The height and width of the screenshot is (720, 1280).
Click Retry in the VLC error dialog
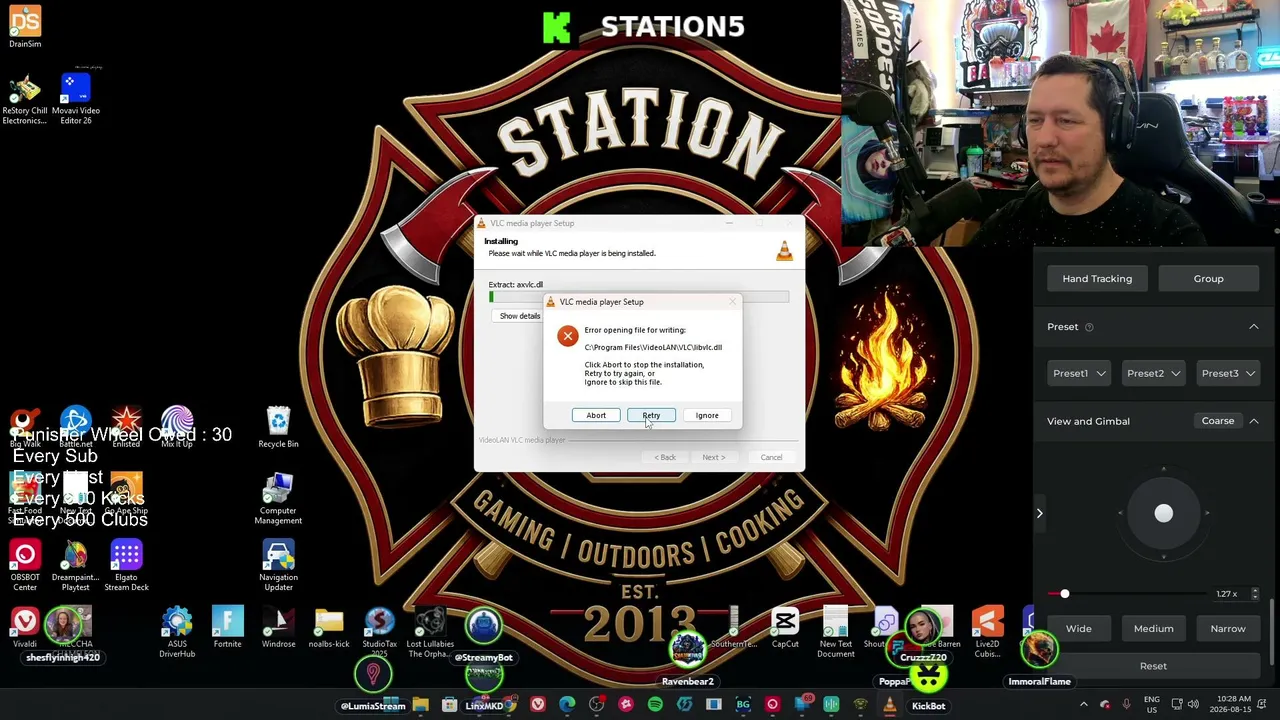tap(651, 415)
